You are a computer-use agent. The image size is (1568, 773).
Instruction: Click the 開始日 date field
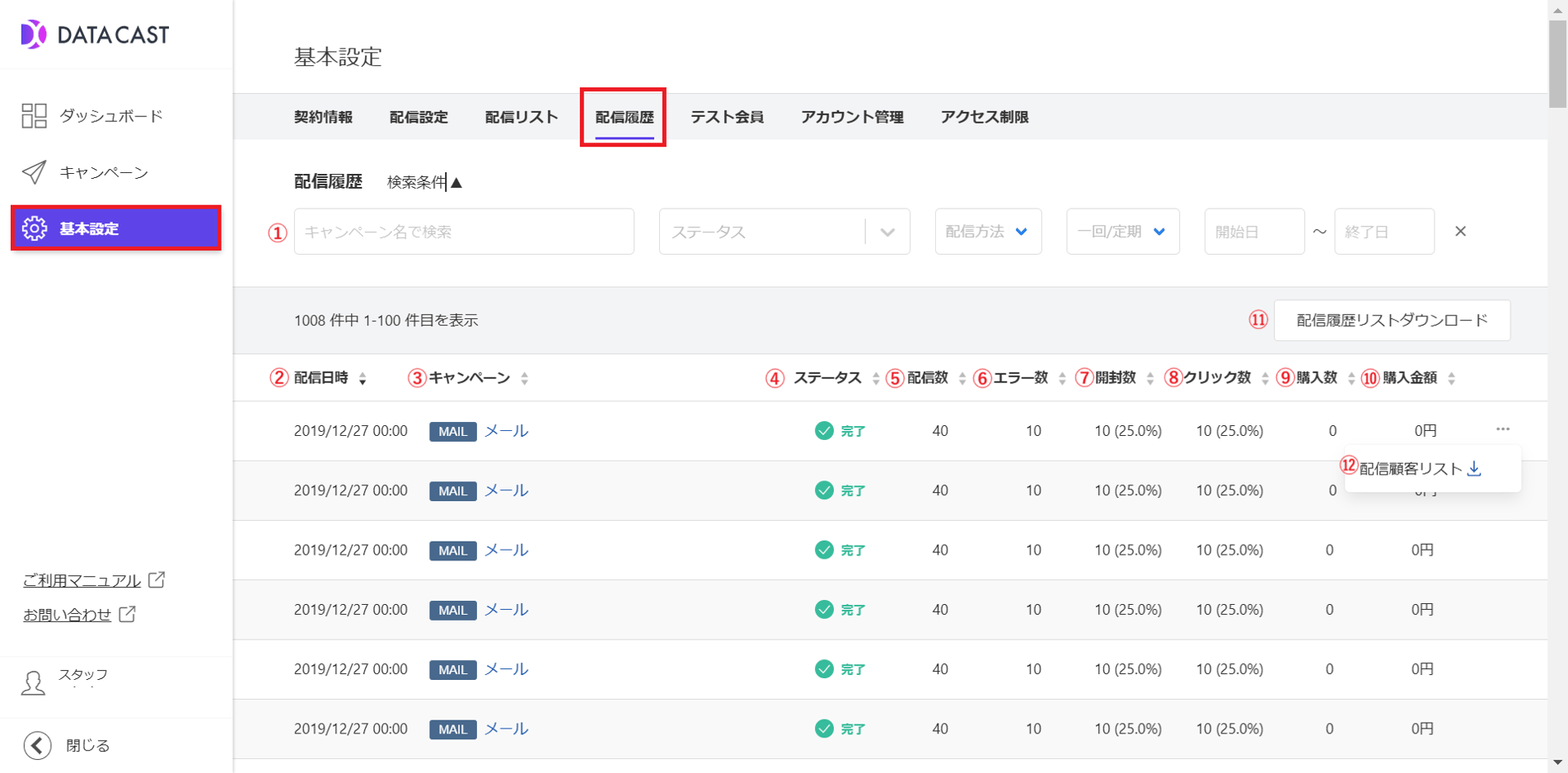point(1254,232)
